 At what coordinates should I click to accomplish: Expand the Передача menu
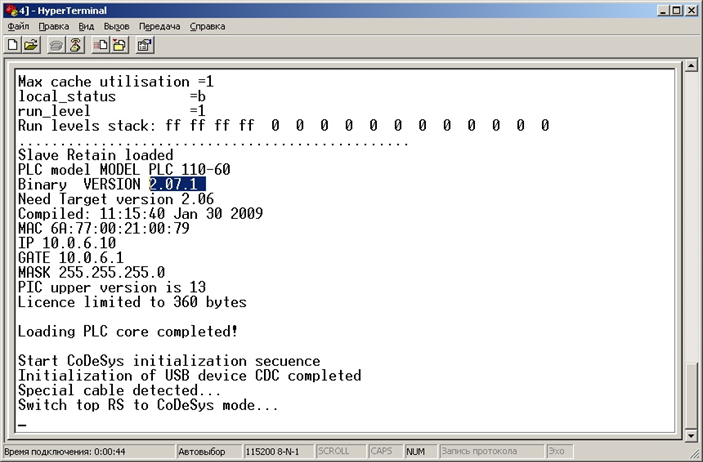[x=159, y=25]
